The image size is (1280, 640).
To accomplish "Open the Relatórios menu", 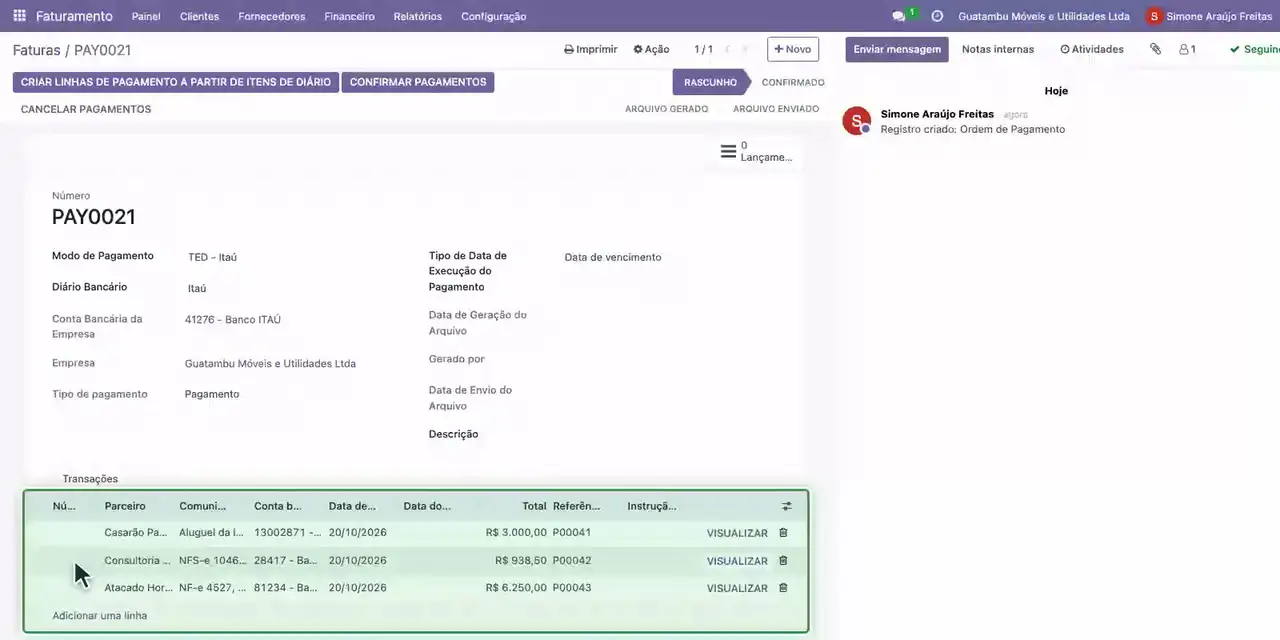I will tap(418, 16).
